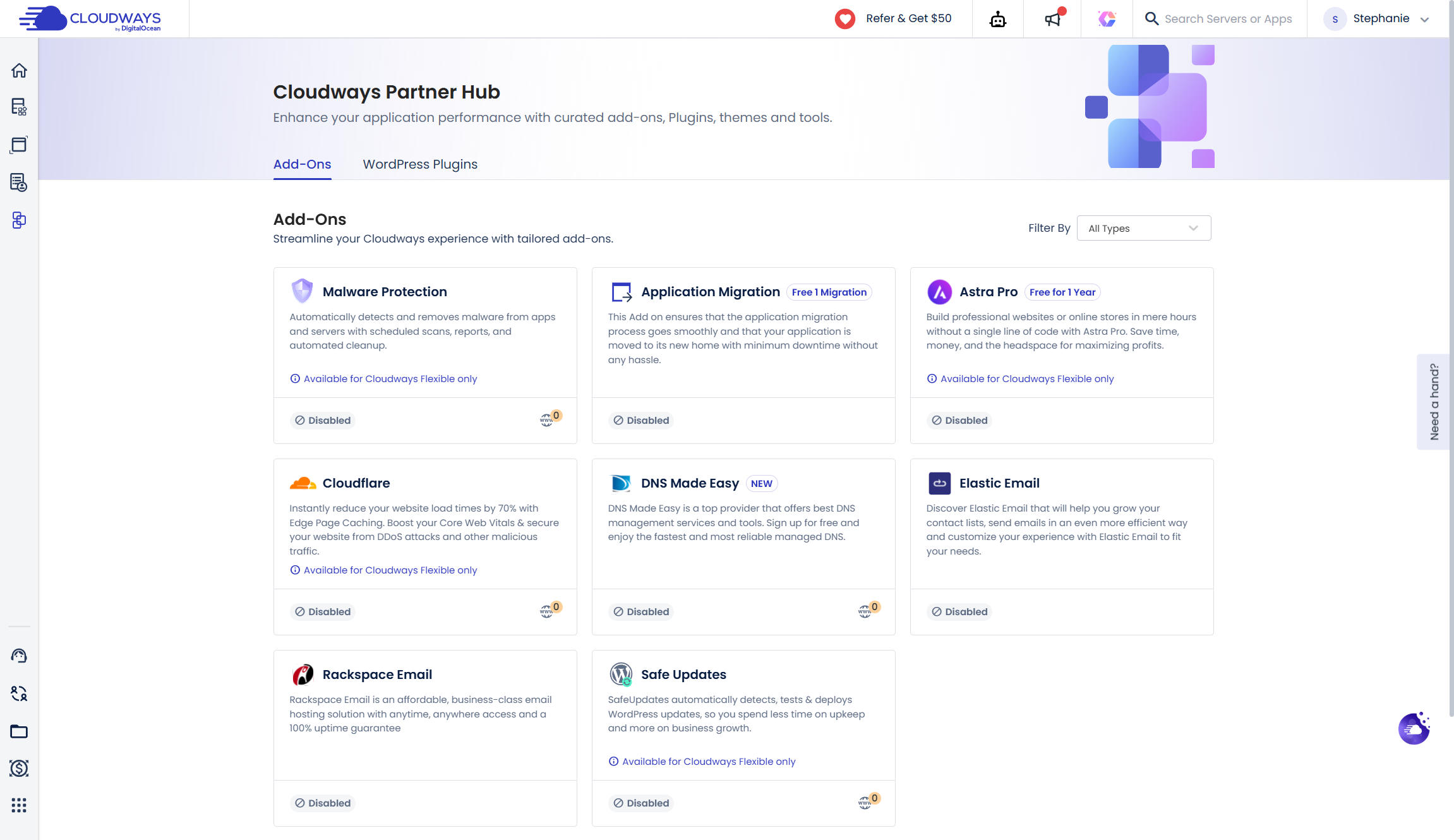Enable the Malware Protection add-on
The image size is (1454, 840).
[322, 420]
